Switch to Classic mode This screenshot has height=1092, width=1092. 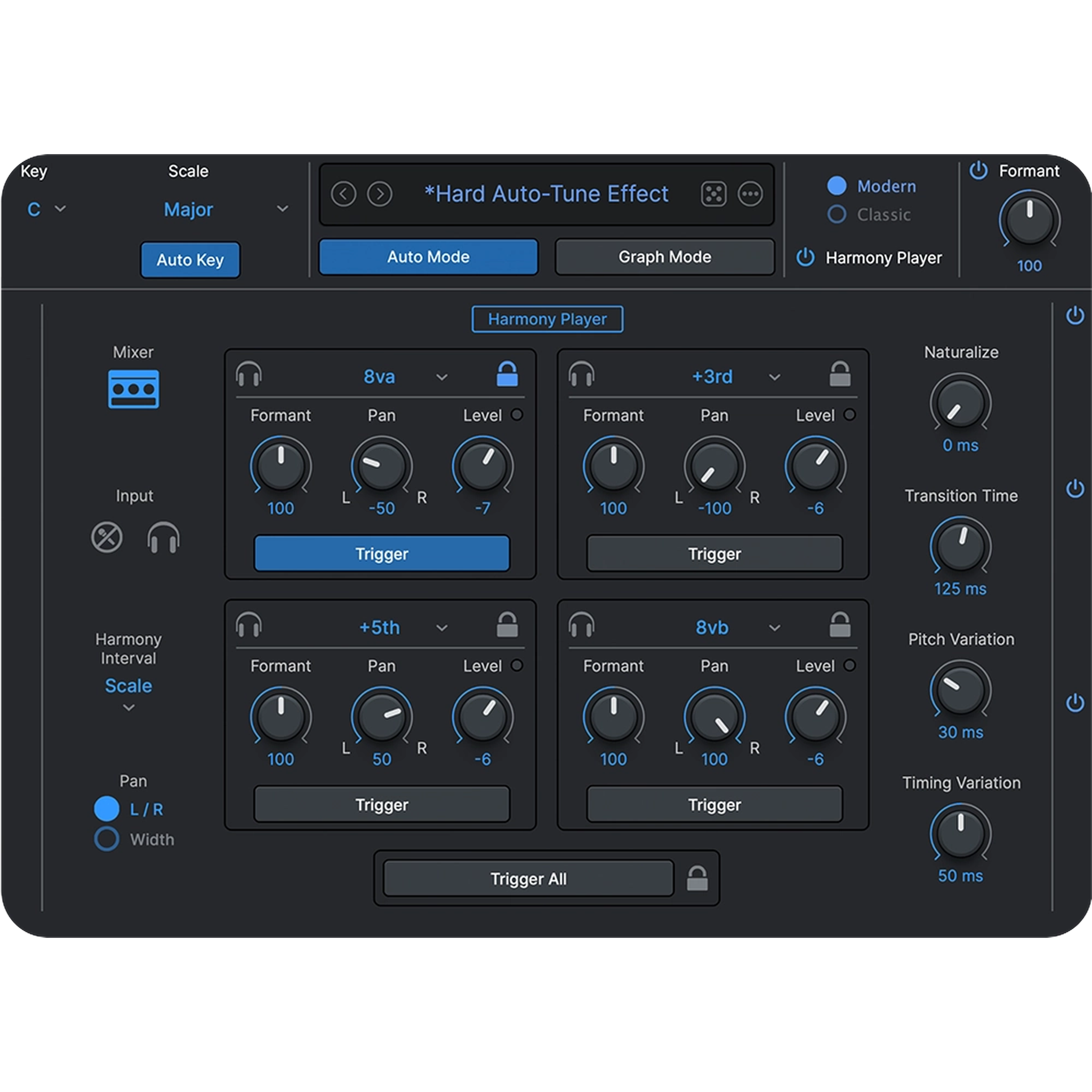[837, 215]
